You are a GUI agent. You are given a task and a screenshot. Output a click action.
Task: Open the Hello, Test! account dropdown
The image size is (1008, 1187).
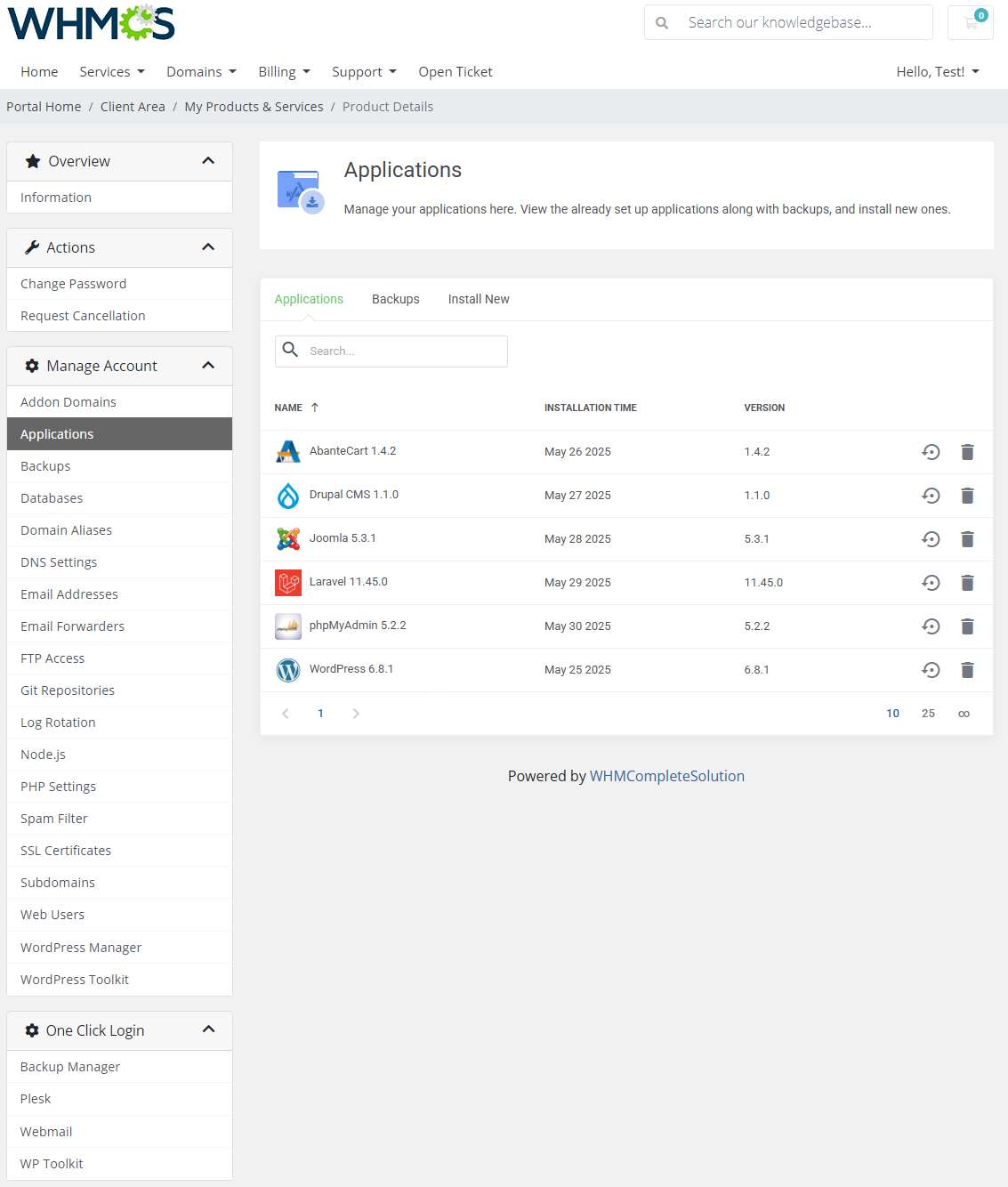[938, 72]
